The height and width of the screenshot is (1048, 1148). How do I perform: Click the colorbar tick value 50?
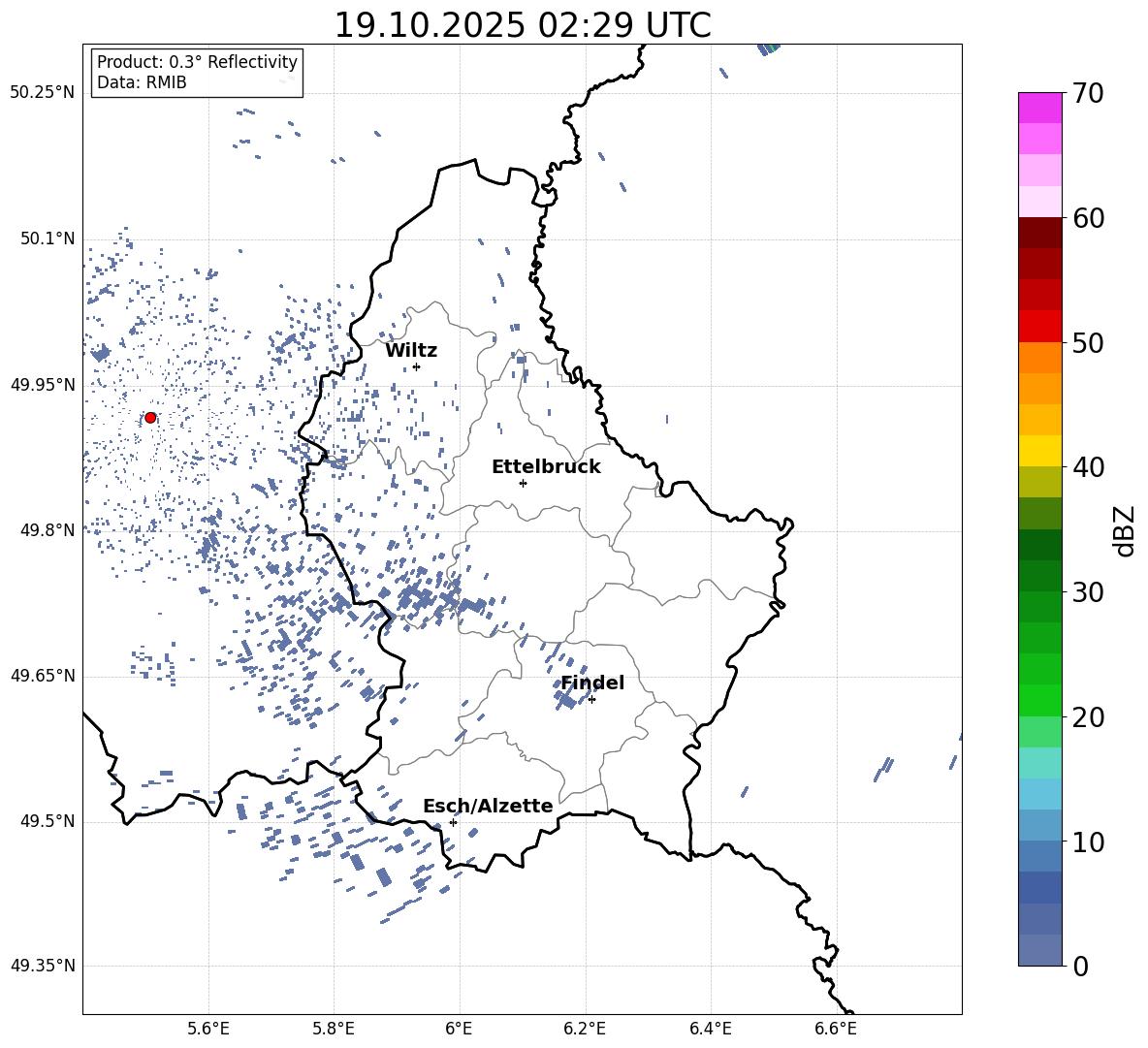[x=1088, y=342]
